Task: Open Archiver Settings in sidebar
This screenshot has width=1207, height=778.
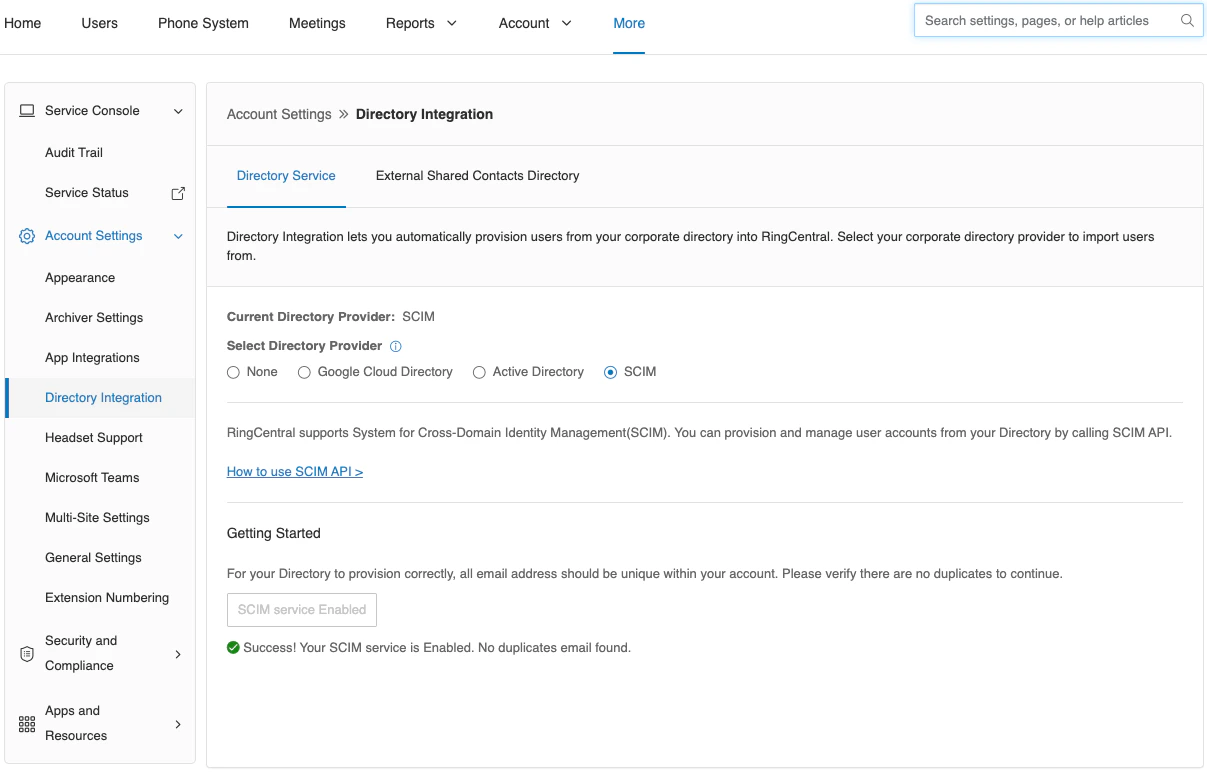Action: point(94,318)
